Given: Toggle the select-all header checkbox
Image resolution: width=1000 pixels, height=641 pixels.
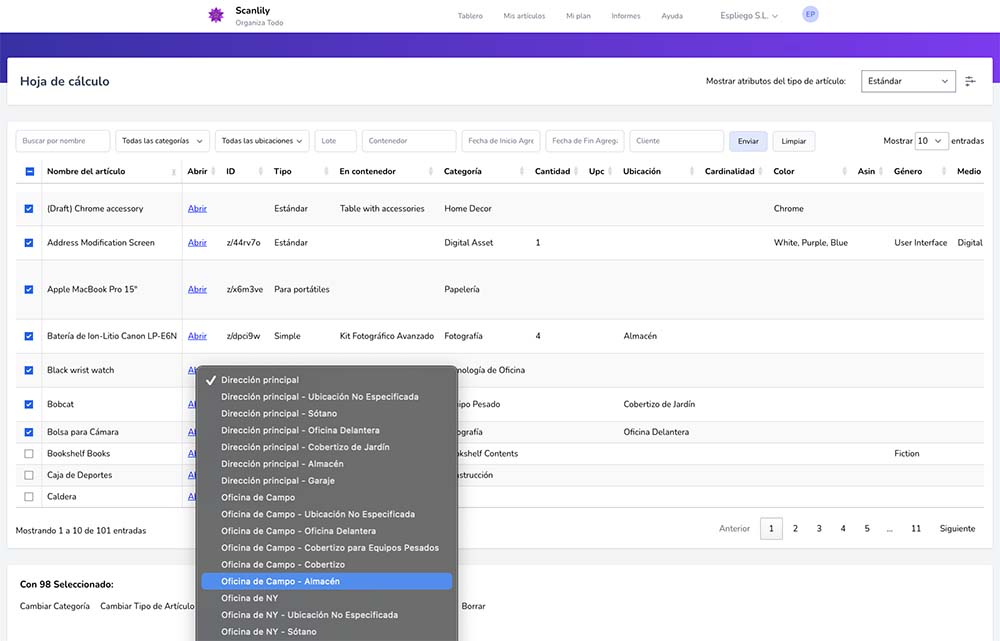Looking at the screenshot, I should tap(29, 171).
